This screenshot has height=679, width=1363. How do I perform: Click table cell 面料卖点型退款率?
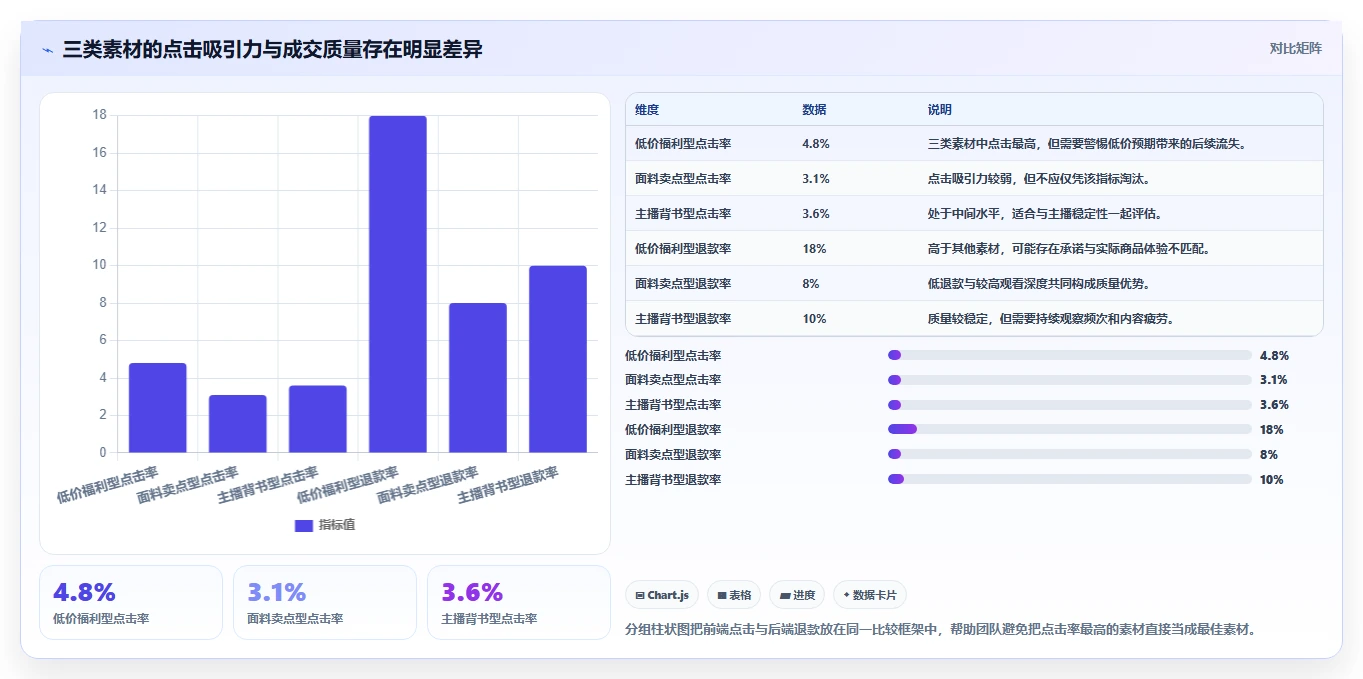click(x=683, y=284)
